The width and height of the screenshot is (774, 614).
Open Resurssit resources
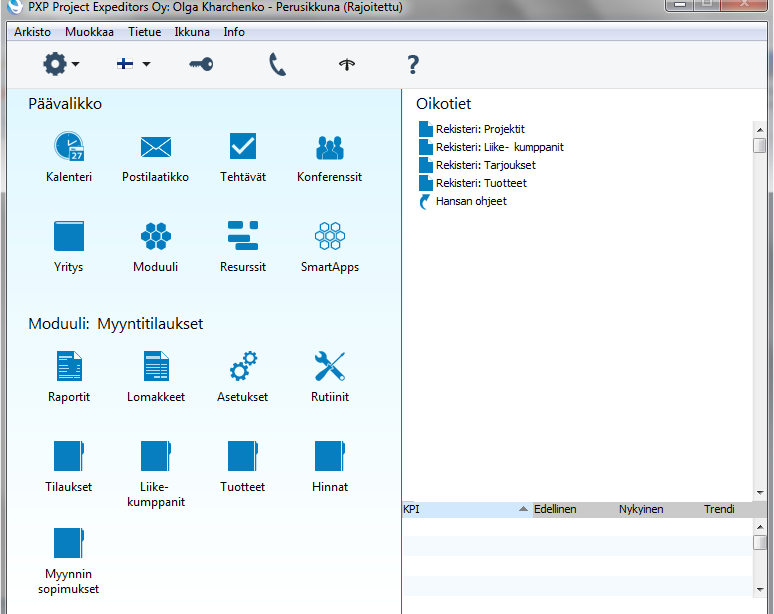coord(243,235)
